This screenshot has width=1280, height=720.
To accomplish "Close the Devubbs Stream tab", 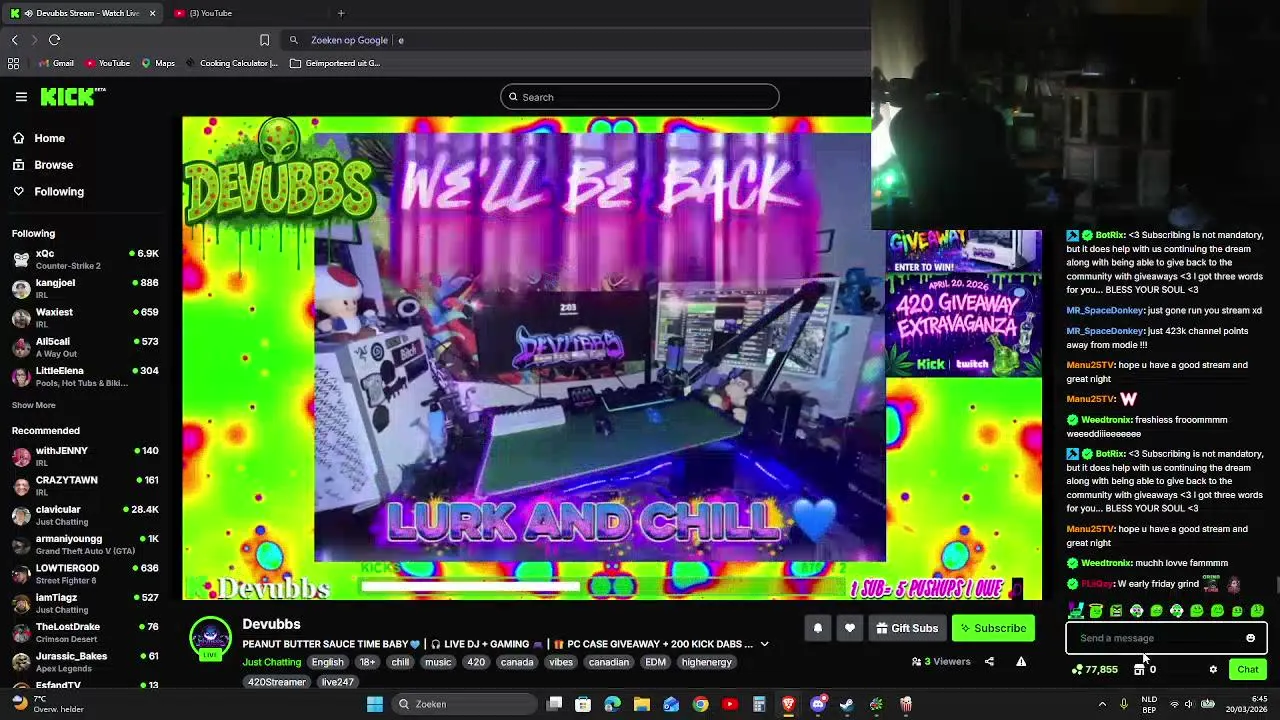I will [152, 13].
